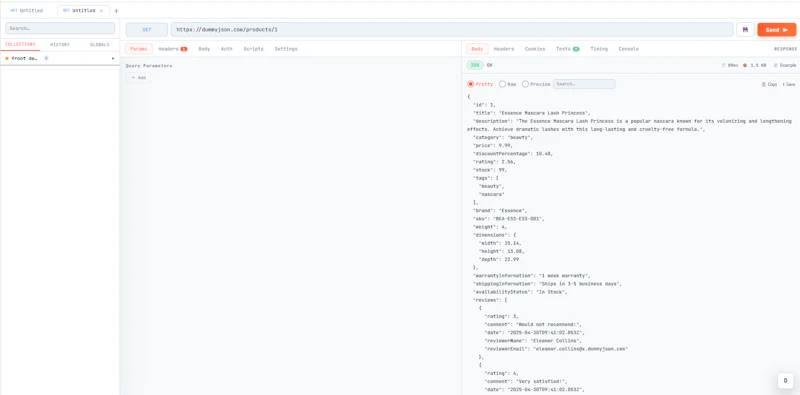Select the Raw view radio button
The width and height of the screenshot is (800, 395).
click(502, 84)
